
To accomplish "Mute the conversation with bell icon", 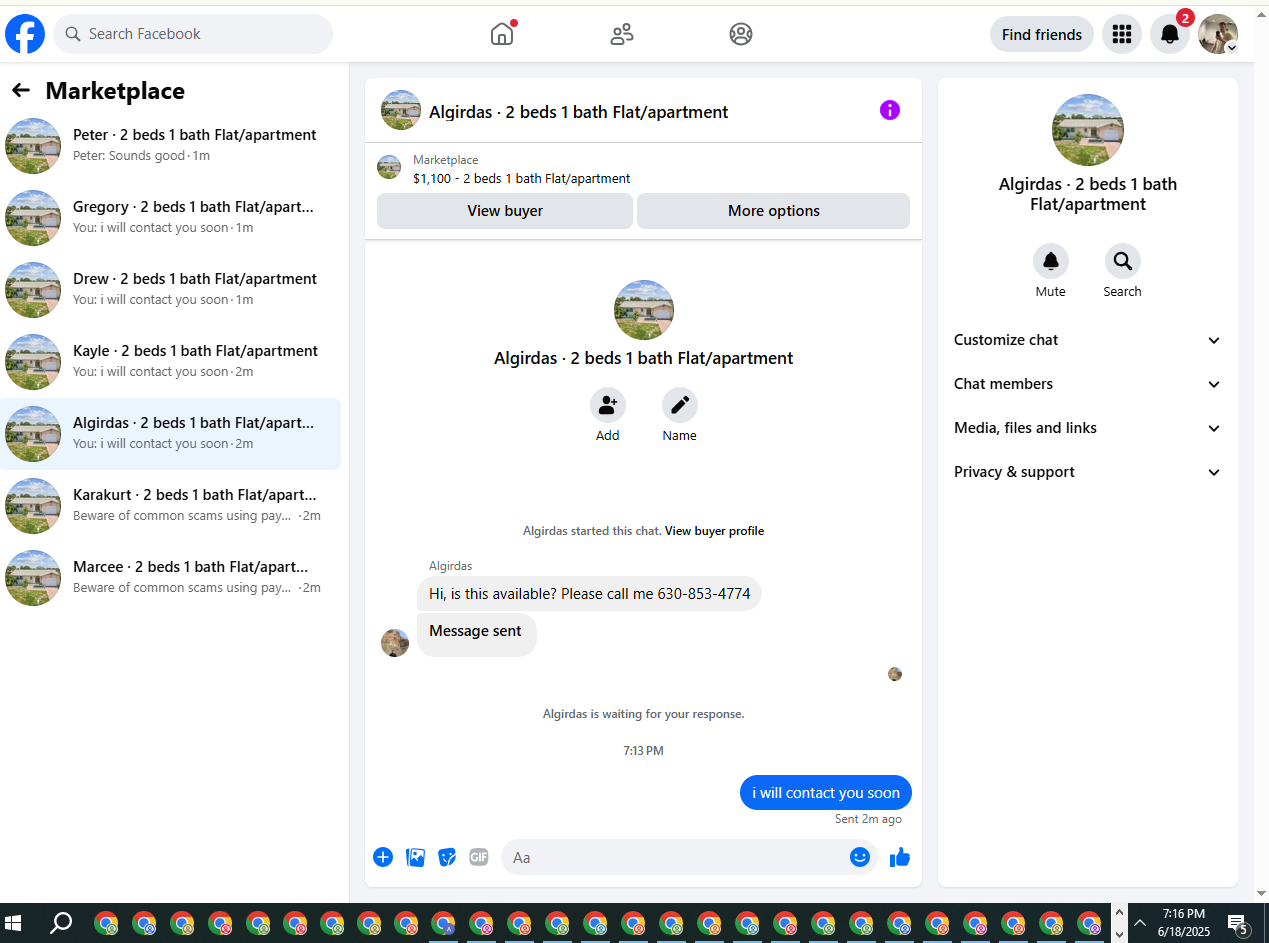I will click(1051, 261).
